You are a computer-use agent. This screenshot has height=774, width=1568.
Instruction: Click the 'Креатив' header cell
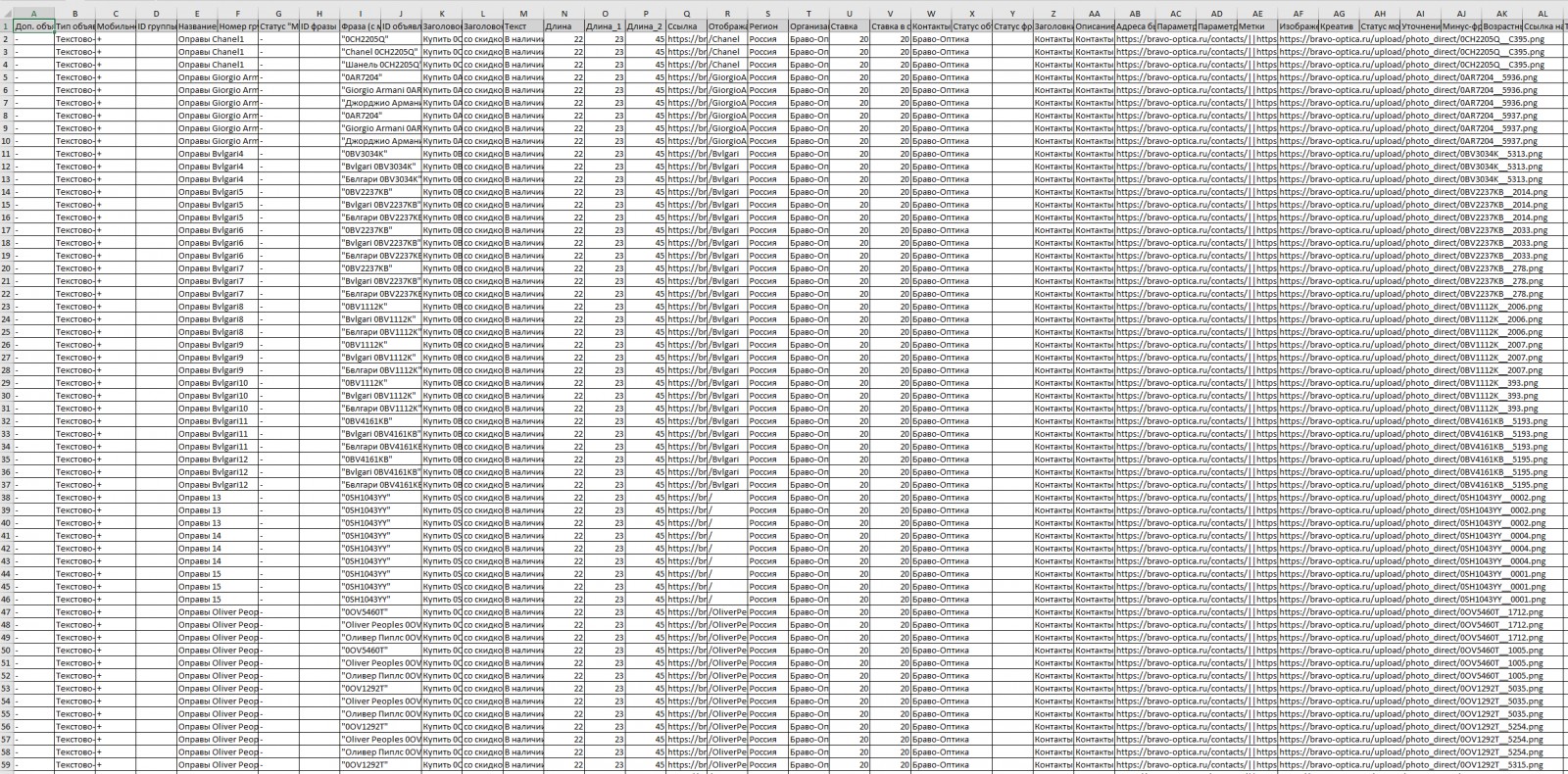click(x=1339, y=26)
